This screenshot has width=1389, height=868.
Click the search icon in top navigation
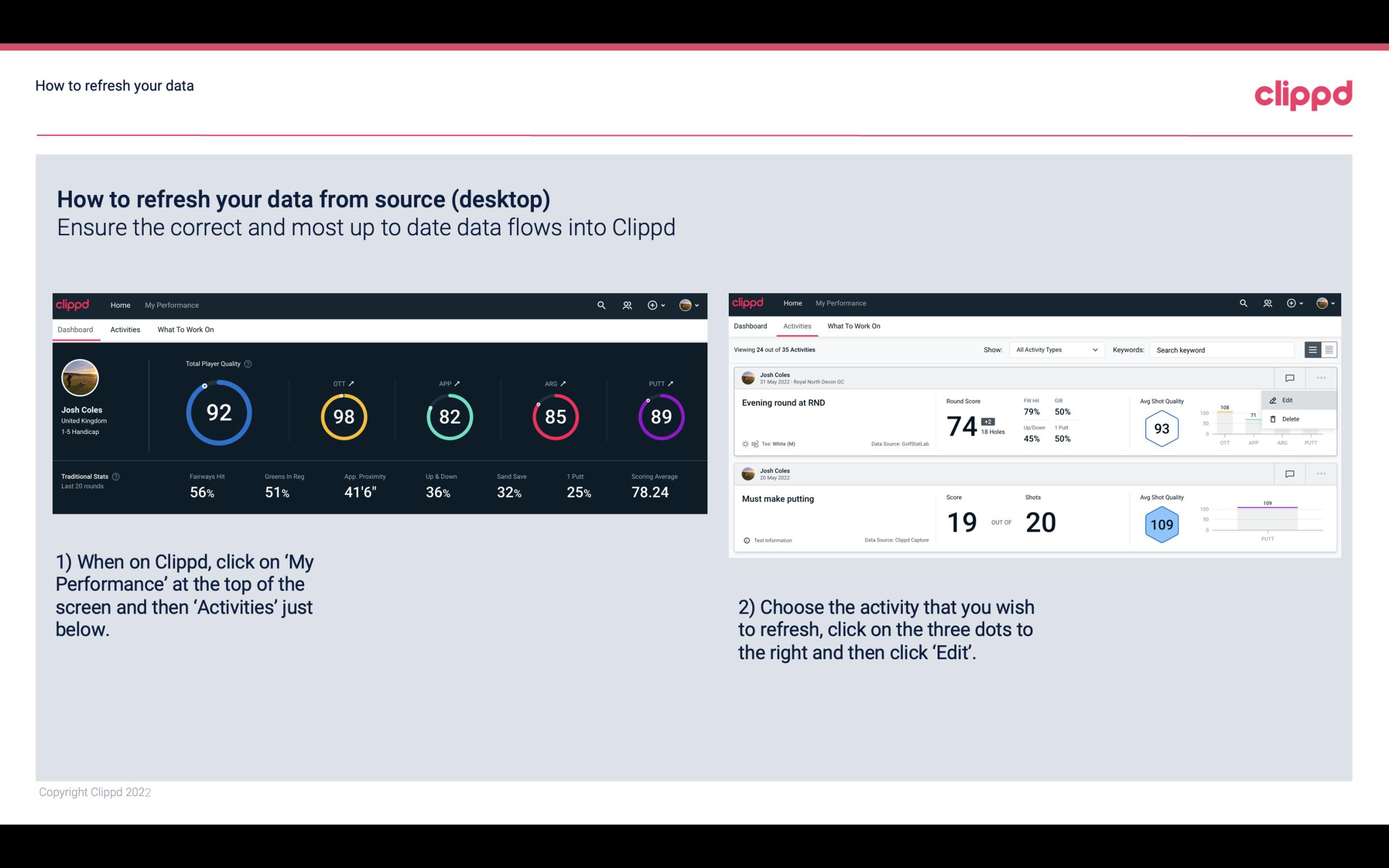coord(601,304)
